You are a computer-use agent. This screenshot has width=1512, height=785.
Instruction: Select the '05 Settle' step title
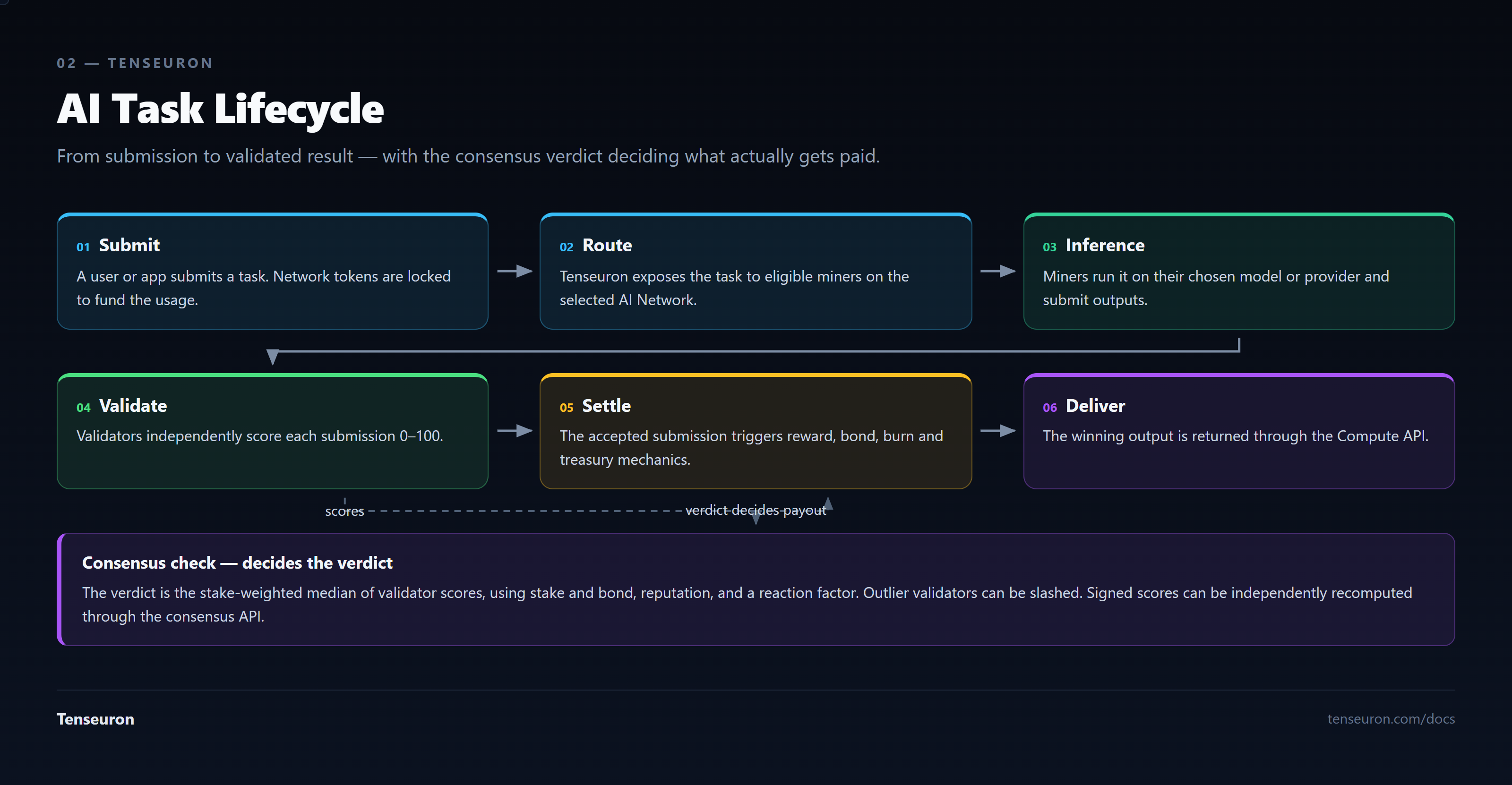point(595,406)
